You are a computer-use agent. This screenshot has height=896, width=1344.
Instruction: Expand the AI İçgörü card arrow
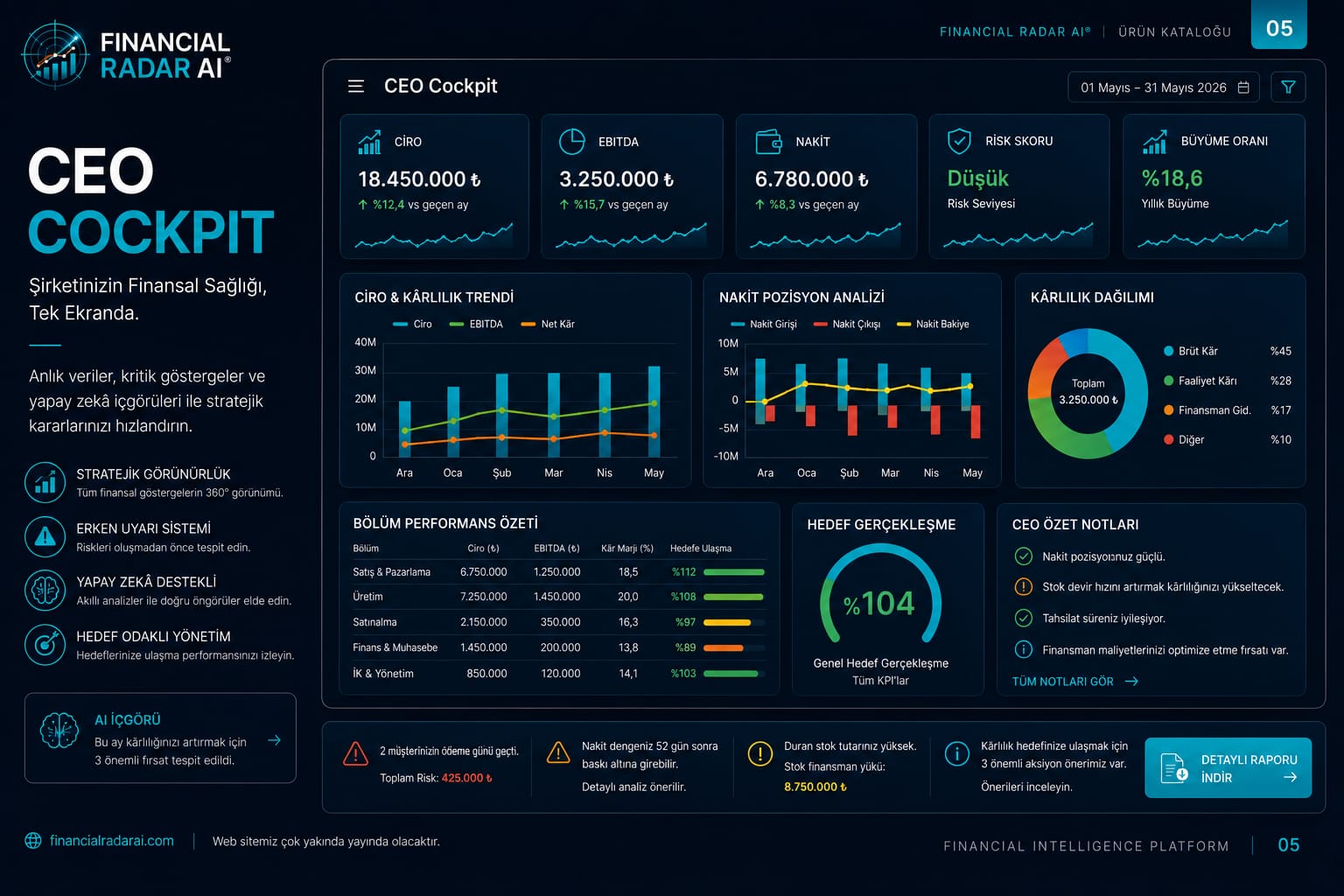coord(274,740)
